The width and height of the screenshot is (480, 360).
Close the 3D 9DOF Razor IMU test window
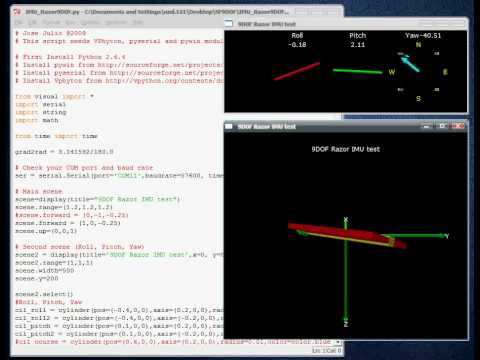point(459,126)
